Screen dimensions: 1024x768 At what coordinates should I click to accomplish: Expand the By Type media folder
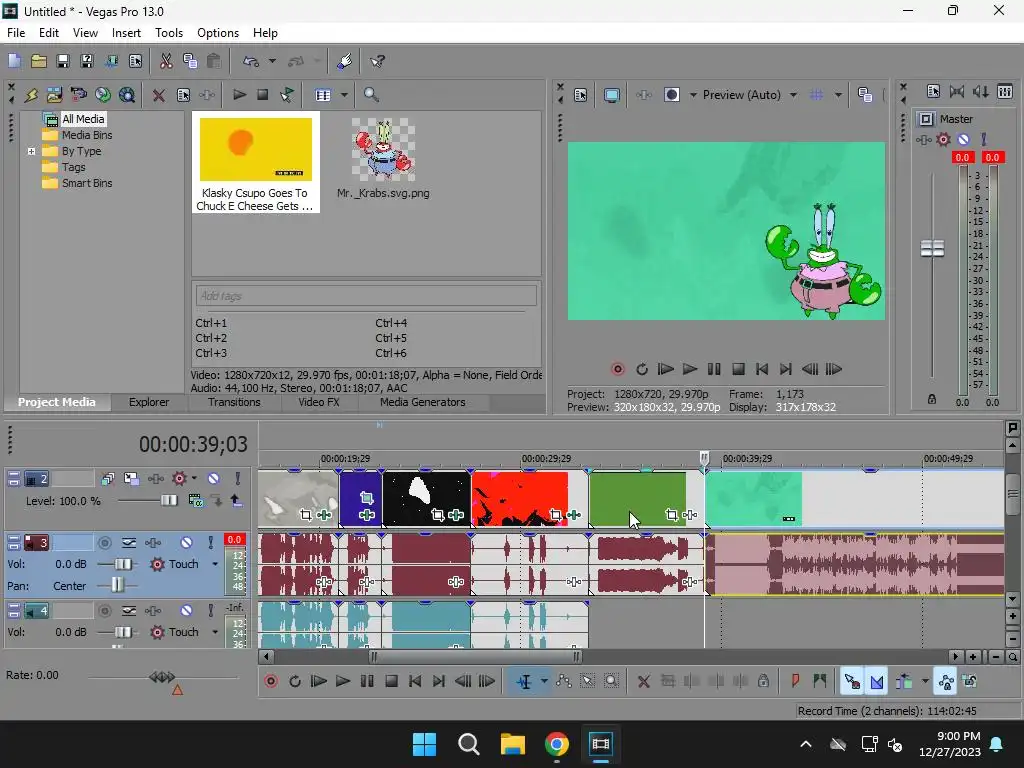(x=31, y=151)
